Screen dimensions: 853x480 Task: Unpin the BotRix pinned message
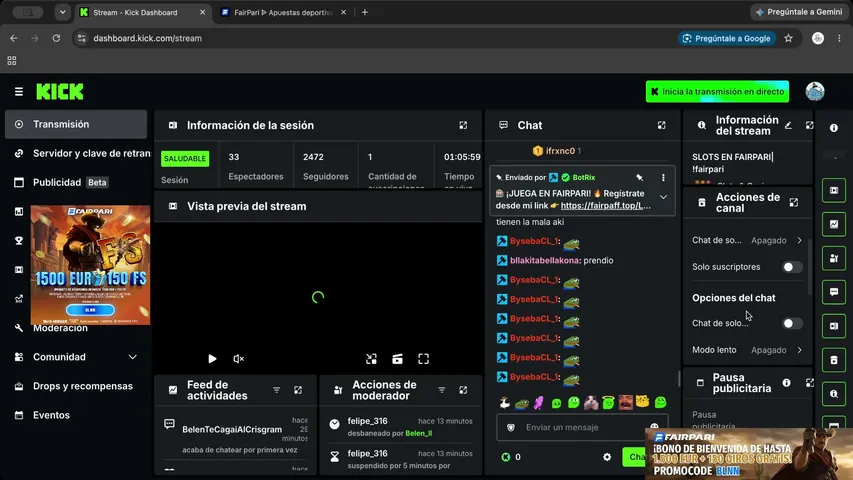pos(640,177)
